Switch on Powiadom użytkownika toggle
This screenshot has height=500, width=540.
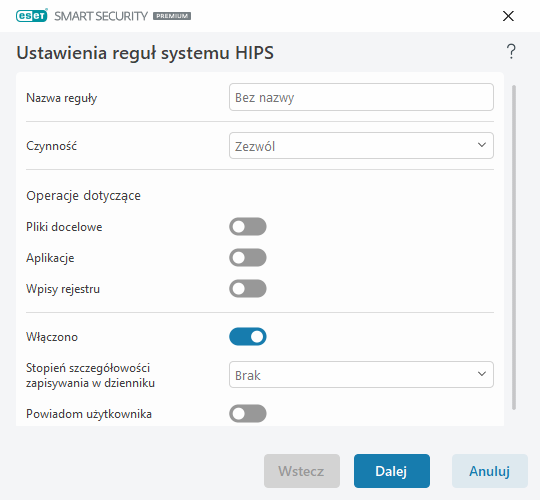248,414
